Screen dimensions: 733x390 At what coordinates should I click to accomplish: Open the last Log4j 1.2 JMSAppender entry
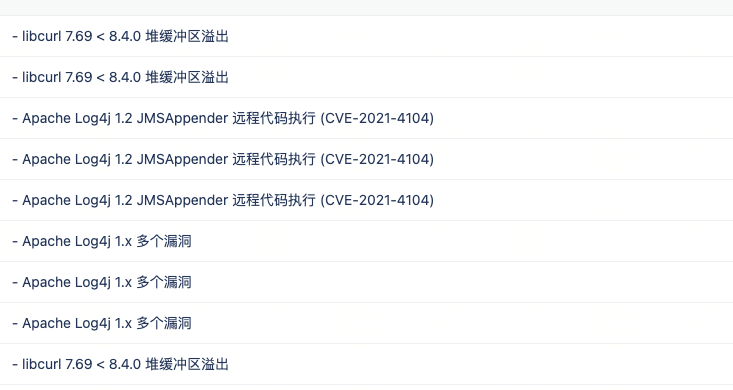[366, 200]
